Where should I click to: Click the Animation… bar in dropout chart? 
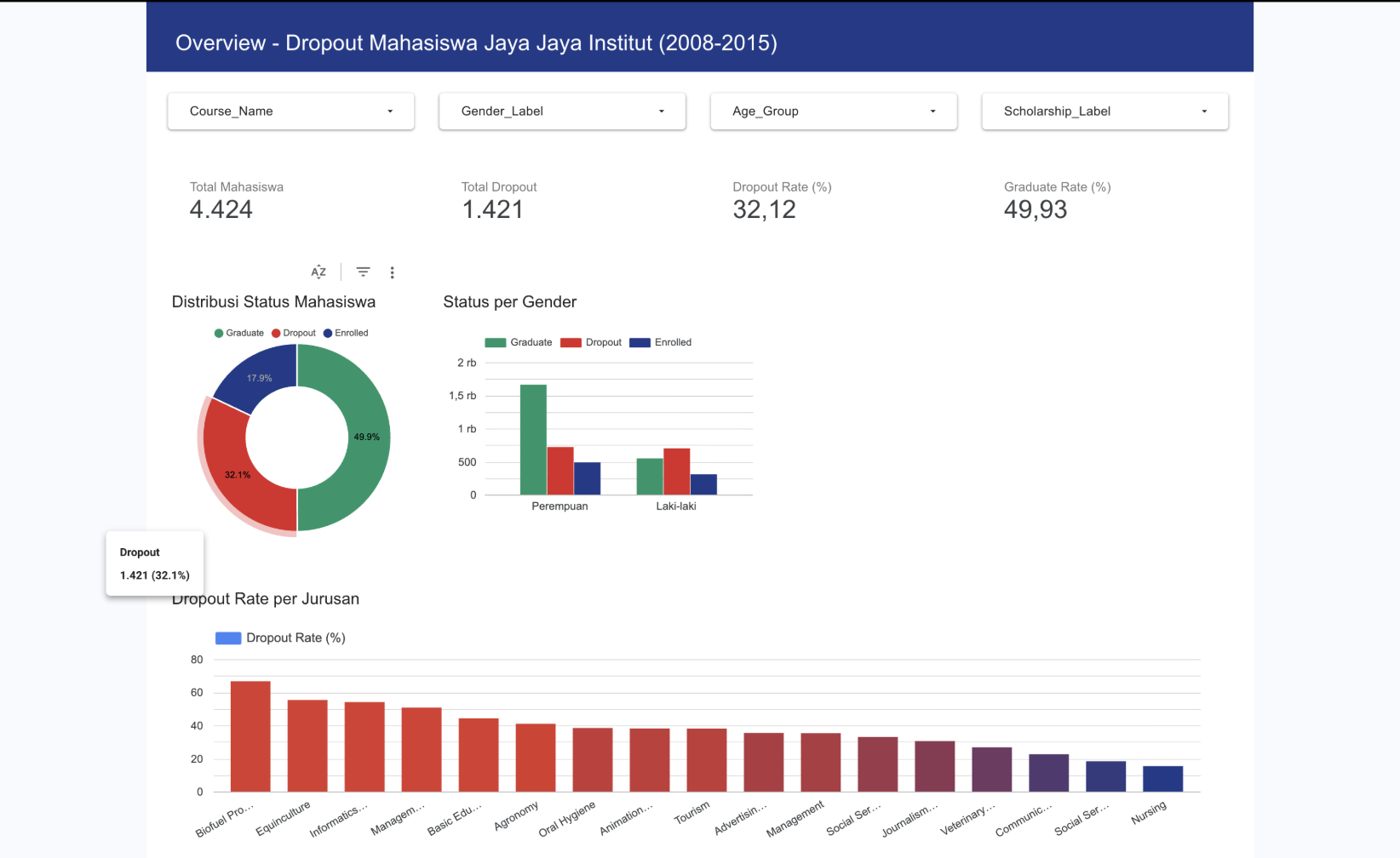point(650,760)
